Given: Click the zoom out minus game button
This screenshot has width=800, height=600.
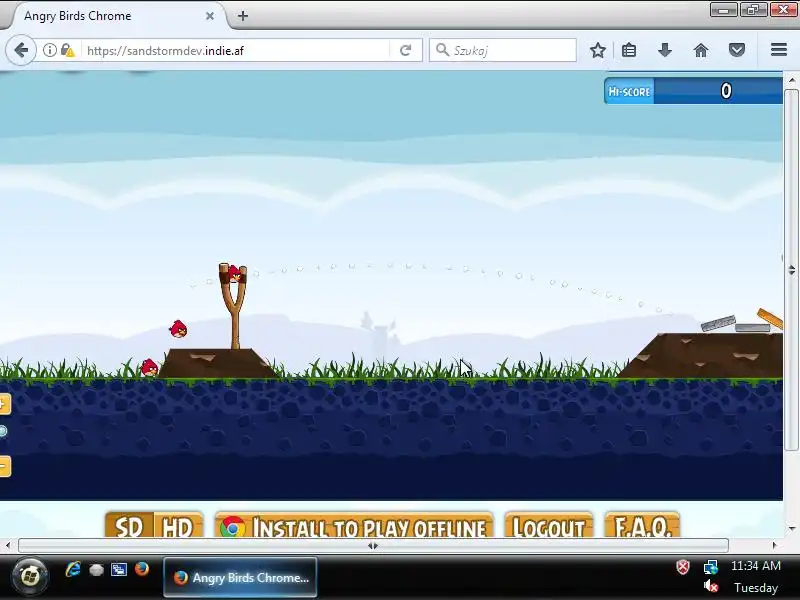Looking at the screenshot, I should 5,466.
